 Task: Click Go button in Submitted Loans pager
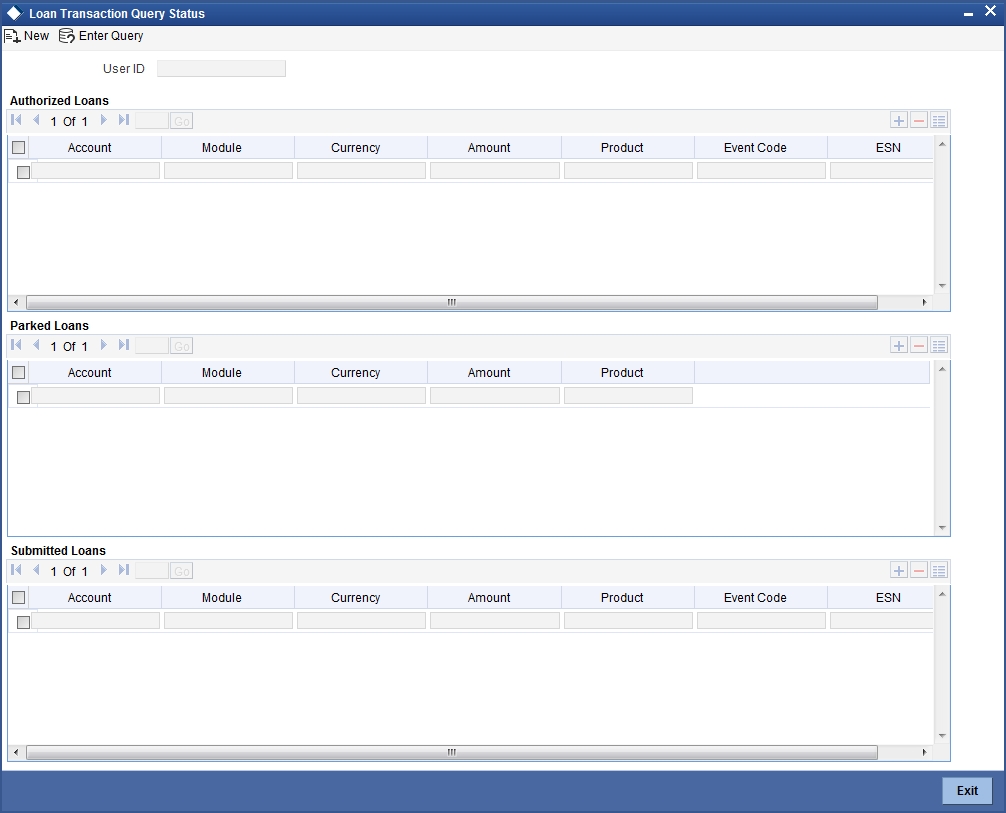182,571
